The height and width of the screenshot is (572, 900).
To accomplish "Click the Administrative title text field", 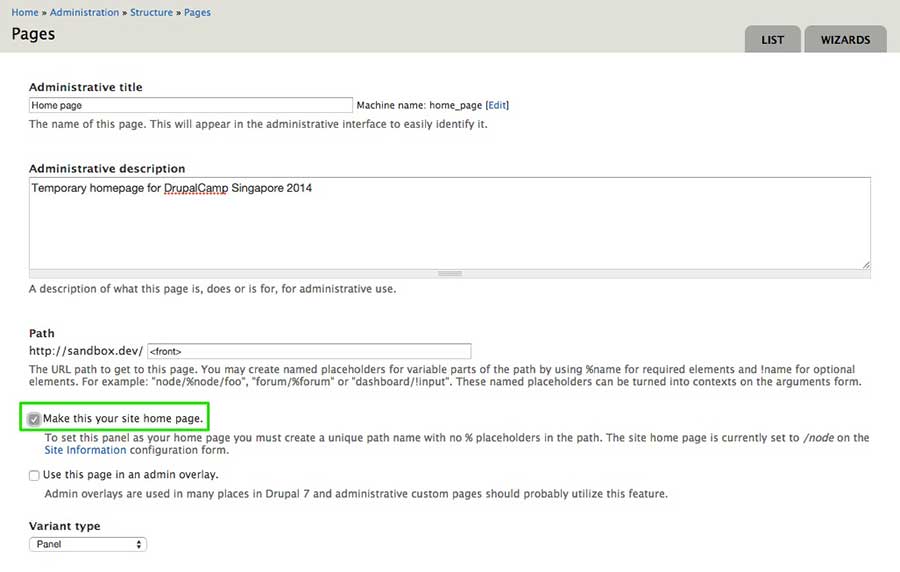I will click(190, 105).
